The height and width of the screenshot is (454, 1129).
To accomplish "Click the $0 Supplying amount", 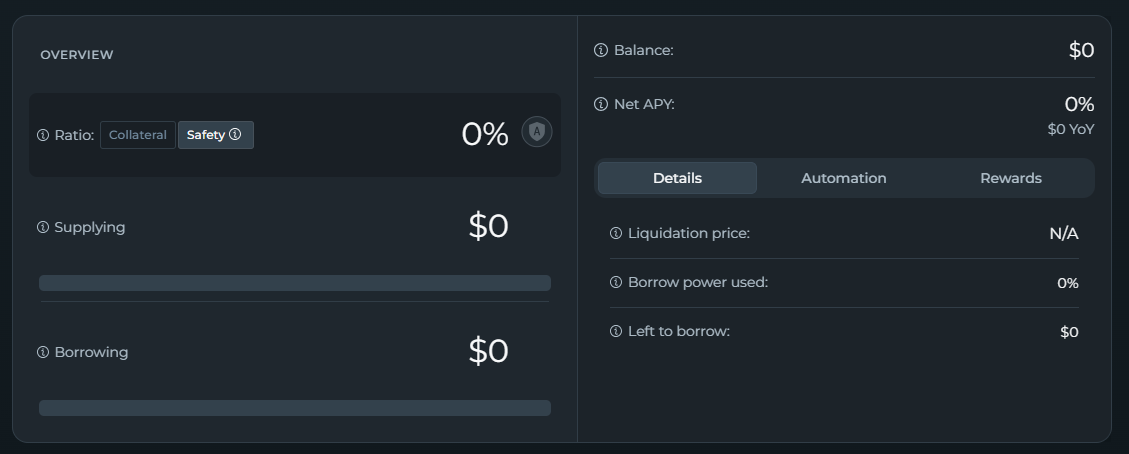I will tap(488, 227).
